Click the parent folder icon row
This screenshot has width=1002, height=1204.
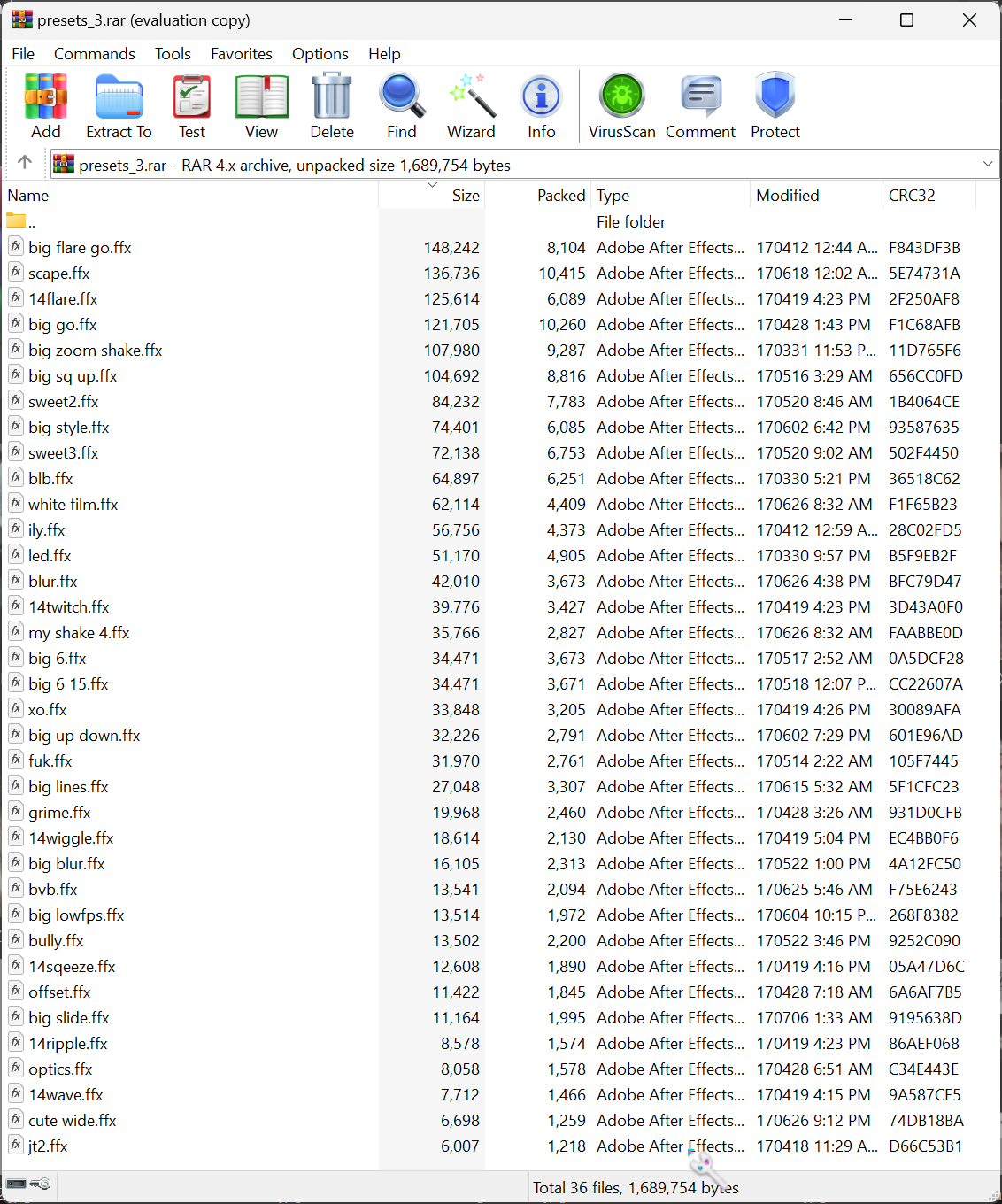pos(16,220)
